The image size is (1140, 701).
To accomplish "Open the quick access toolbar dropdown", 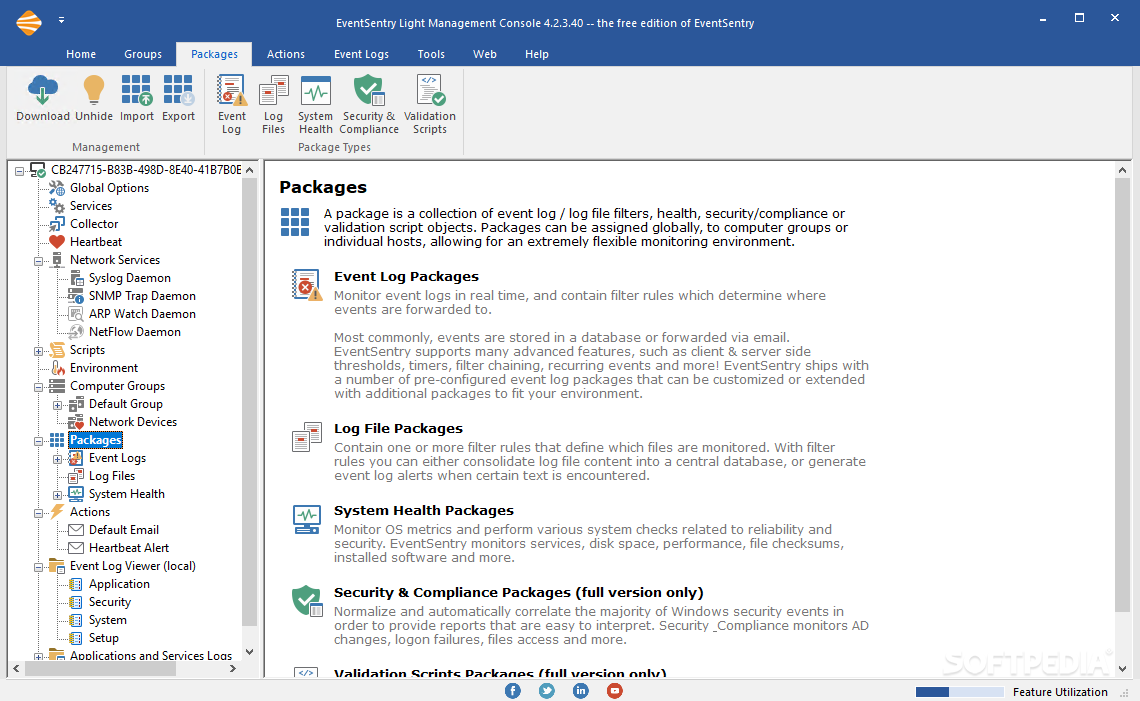I will click(62, 20).
